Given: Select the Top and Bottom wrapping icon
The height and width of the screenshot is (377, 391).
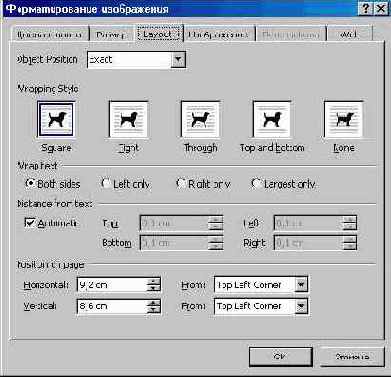Looking at the screenshot, I should tap(272, 119).
